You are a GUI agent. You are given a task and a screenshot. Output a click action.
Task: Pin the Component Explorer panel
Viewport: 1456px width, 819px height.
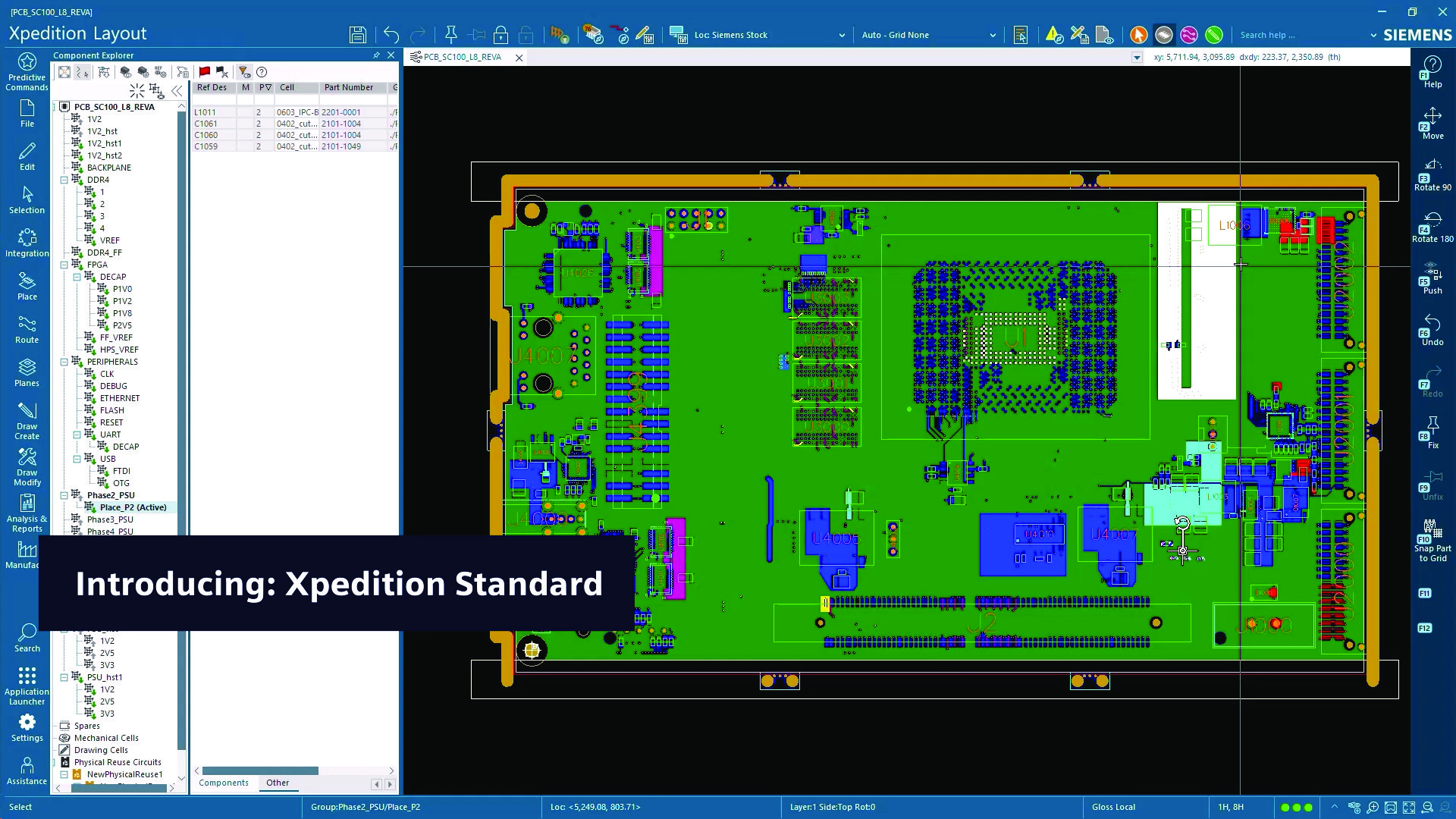376,55
